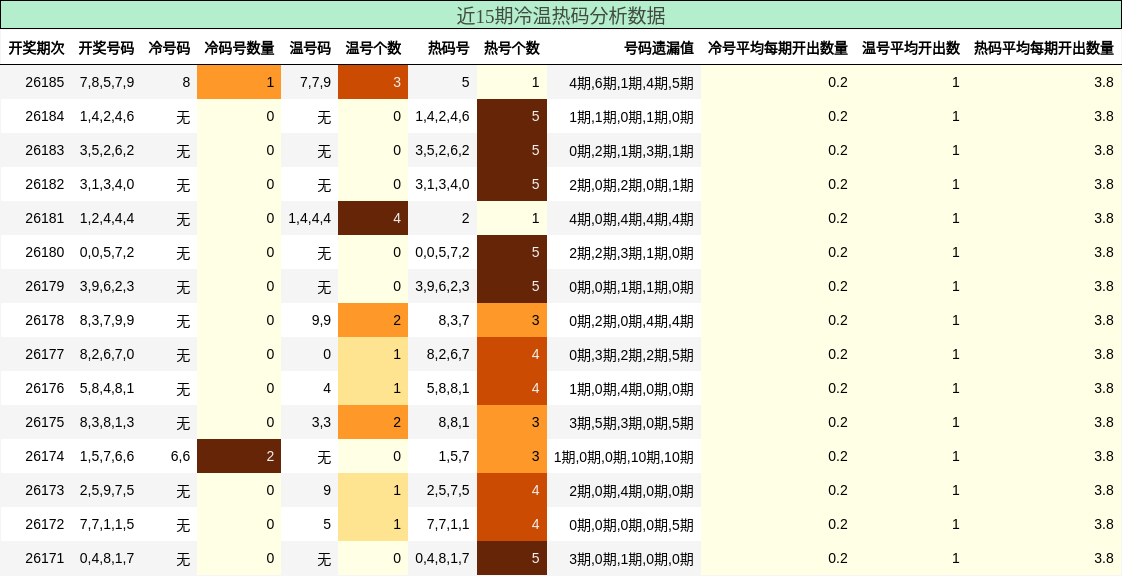This screenshot has height=576, width=1122.
Task: Click hot numbers 8,8,1 in row 26175
Action: pyautogui.click(x=454, y=422)
